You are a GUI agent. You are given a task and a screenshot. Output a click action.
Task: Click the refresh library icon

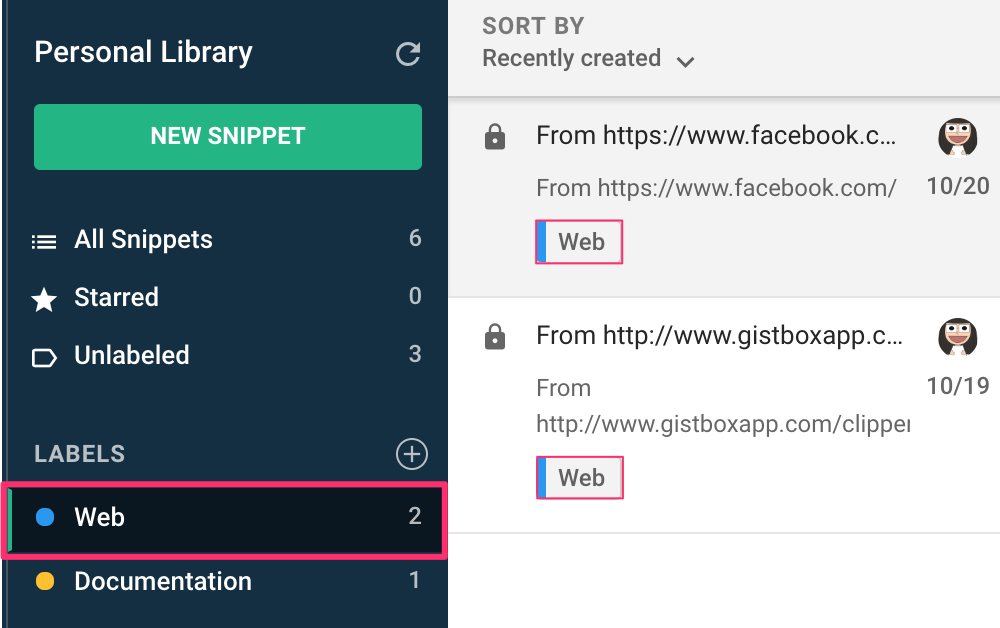tap(408, 54)
